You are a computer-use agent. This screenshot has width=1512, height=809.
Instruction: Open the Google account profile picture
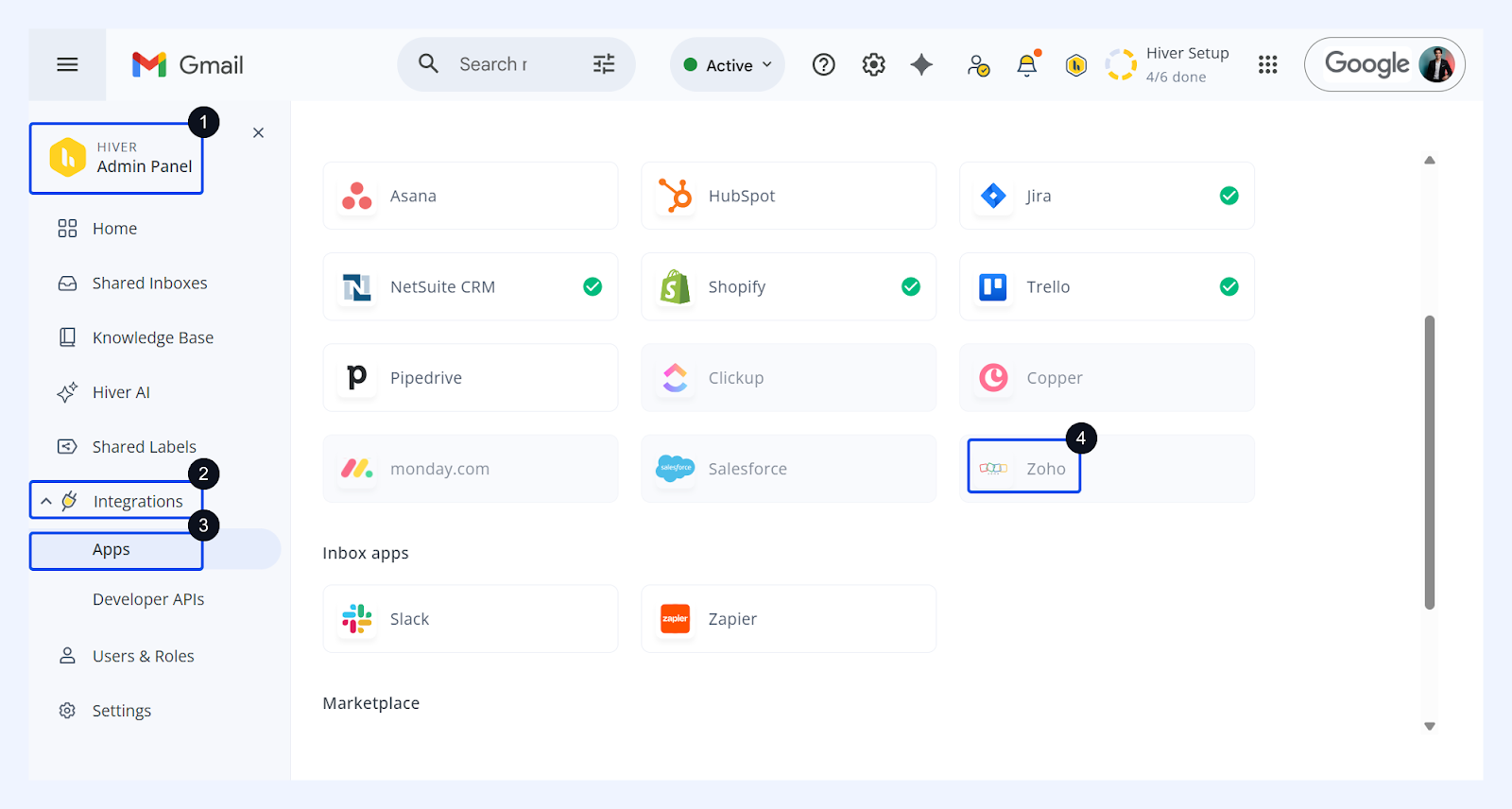(x=1436, y=64)
